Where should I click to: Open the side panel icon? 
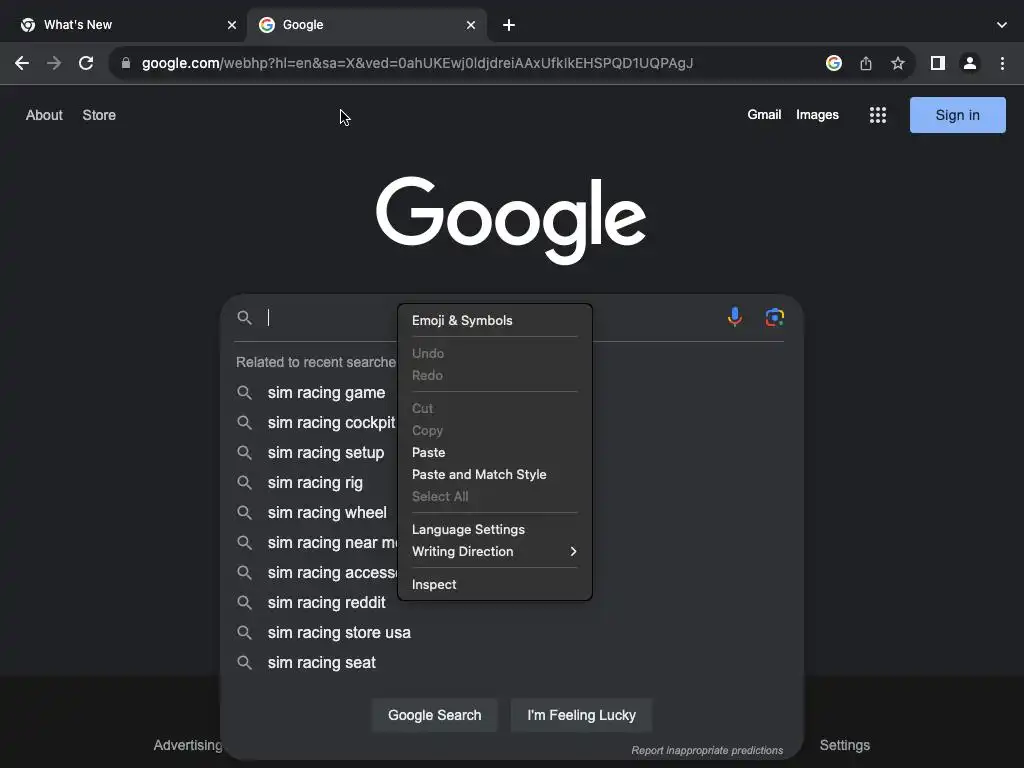(x=937, y=63)
